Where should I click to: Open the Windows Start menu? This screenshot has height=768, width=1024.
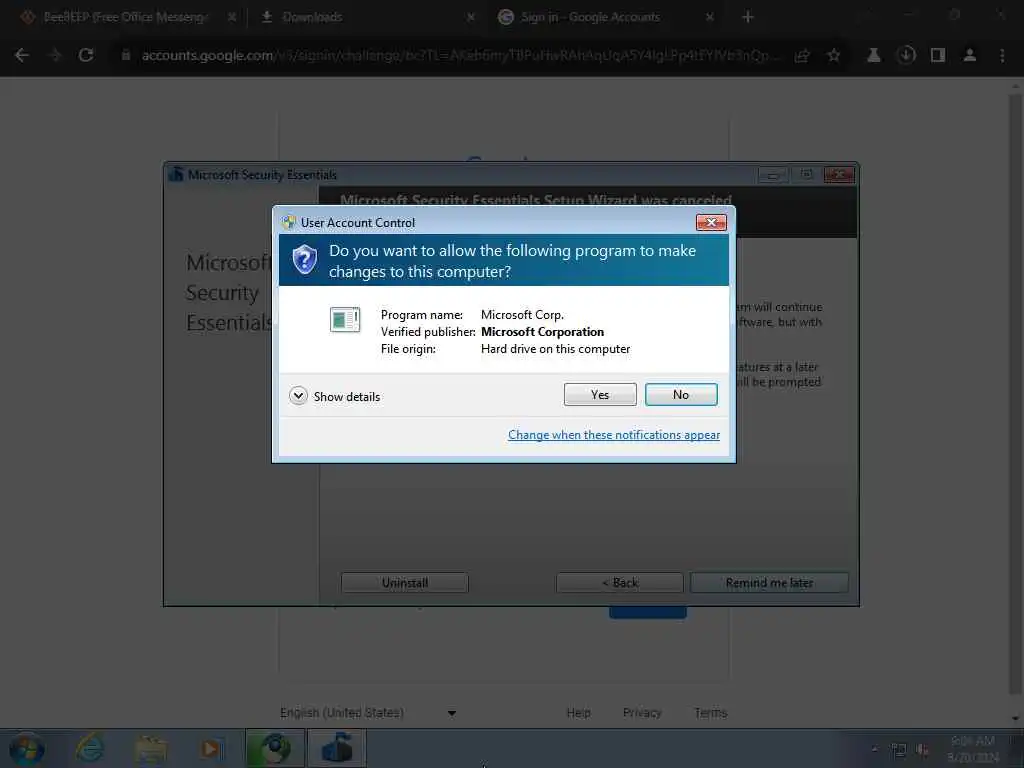pos(27,749)
